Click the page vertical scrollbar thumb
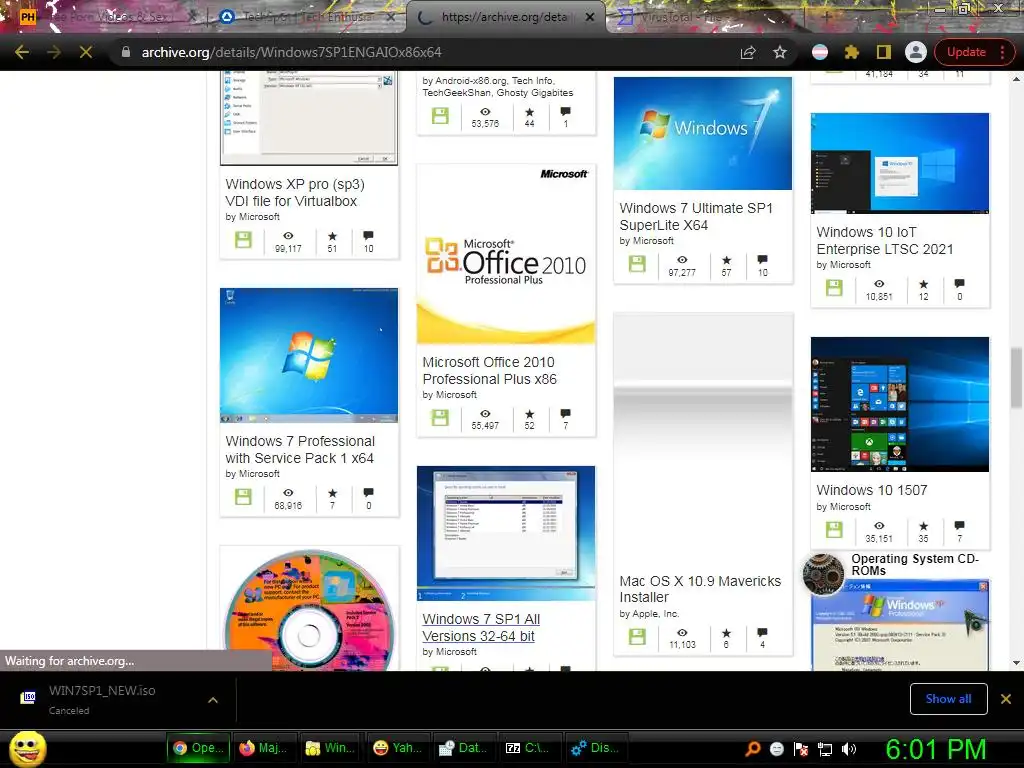The width and height of the screenshot is (1024, 768). [x=1016, y=379]
